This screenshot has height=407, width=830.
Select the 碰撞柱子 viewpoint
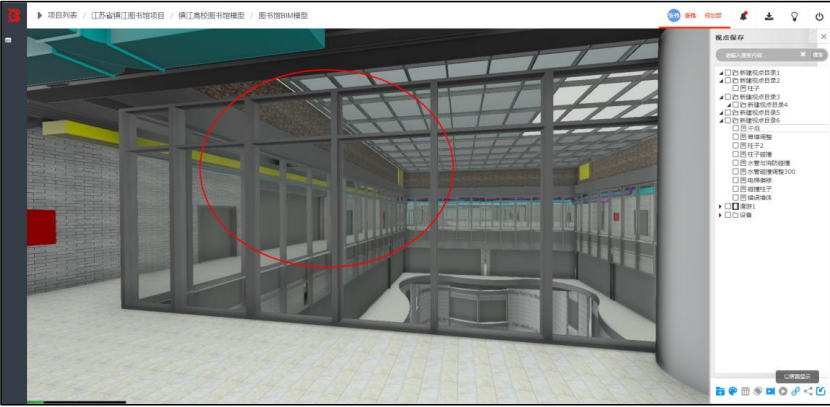760,189
